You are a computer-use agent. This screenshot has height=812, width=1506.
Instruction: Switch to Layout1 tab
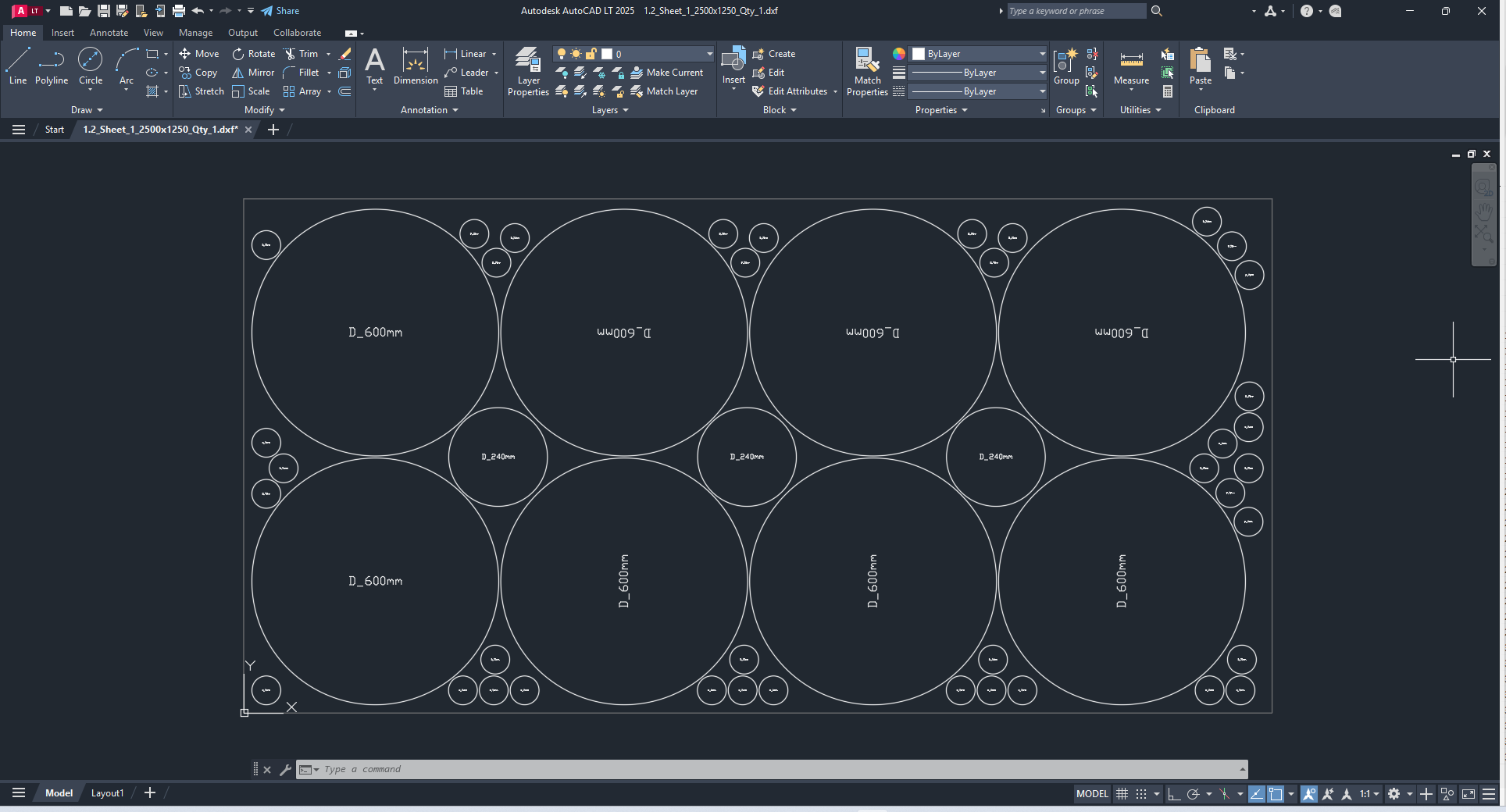click(107, 793)
